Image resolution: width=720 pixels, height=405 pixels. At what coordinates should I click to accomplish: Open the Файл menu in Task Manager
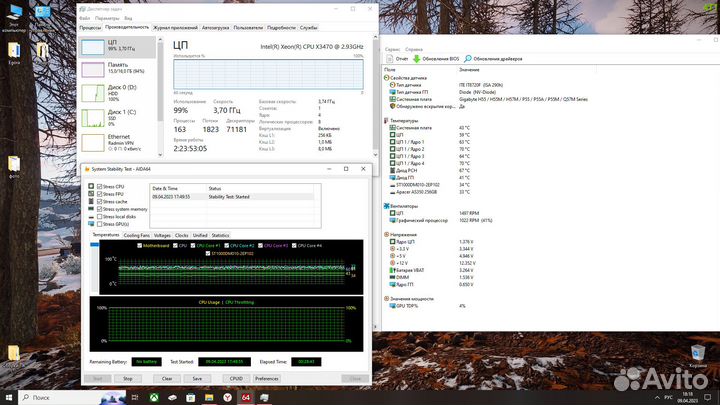click(x=84, y=18)
